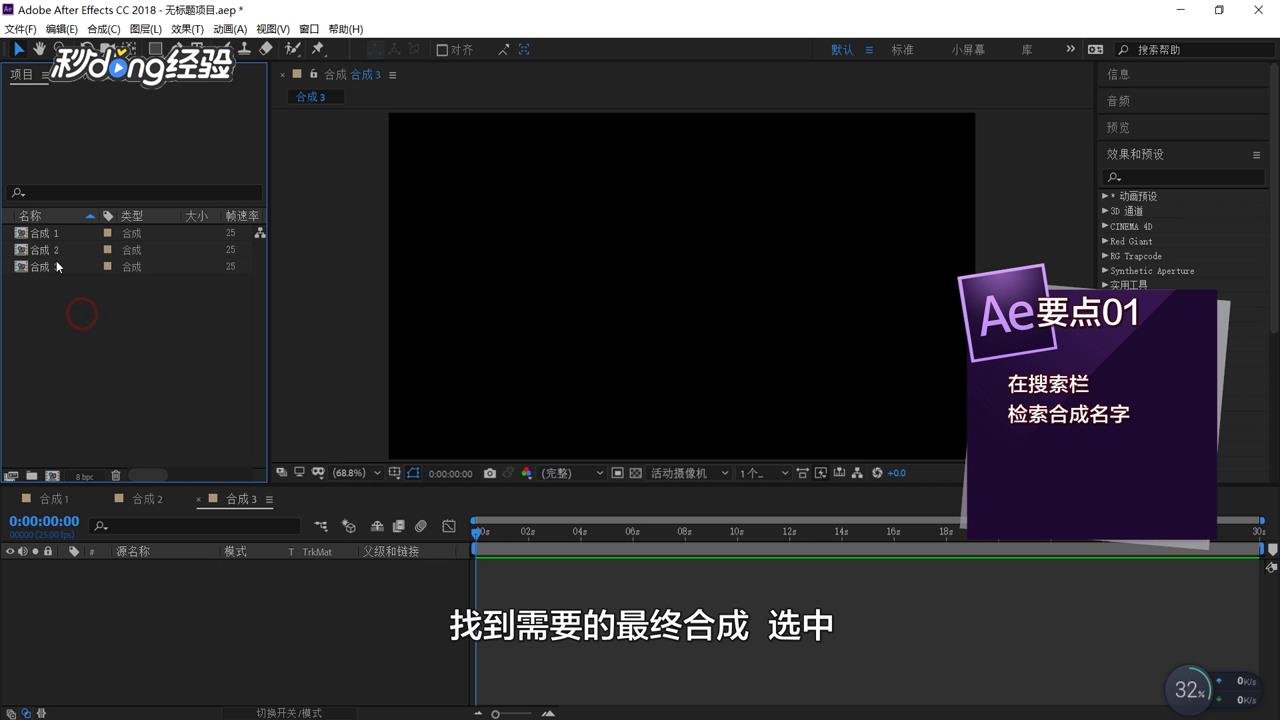1280x720 pixels.
Task: Open the composition flowchart icon beside 合成 1
Action: tap(260, 233)
